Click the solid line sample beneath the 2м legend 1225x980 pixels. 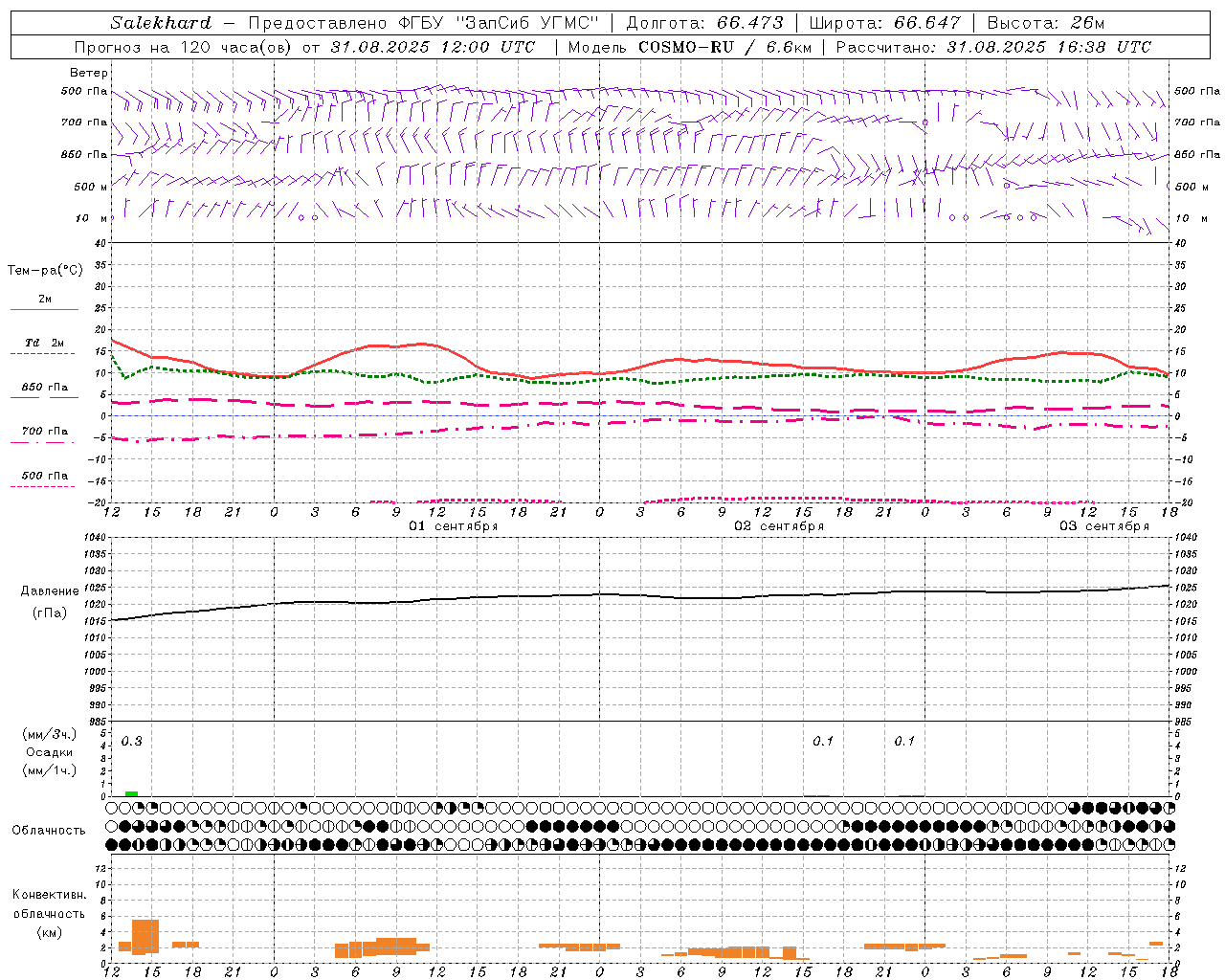(x=44, y=309)
